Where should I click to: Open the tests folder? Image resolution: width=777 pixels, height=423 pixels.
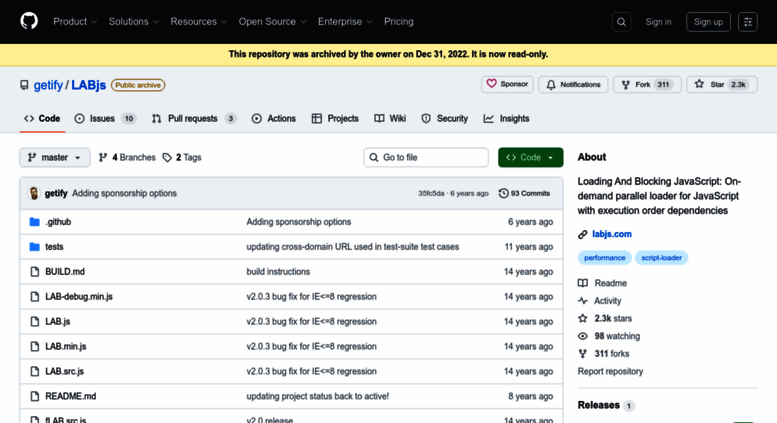click(x=54, y=247)
